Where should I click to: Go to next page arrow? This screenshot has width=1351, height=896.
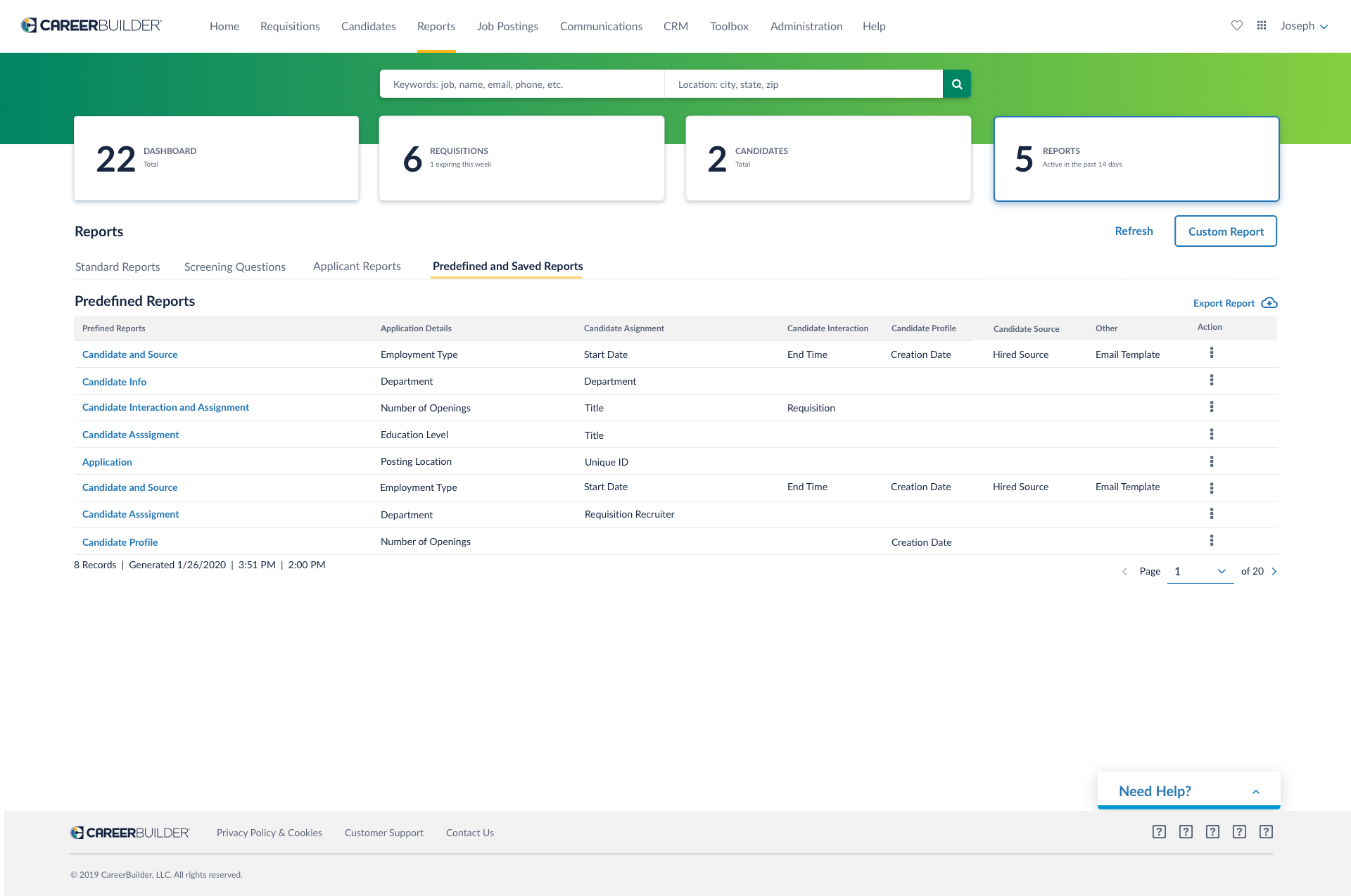click(1274, 572)
